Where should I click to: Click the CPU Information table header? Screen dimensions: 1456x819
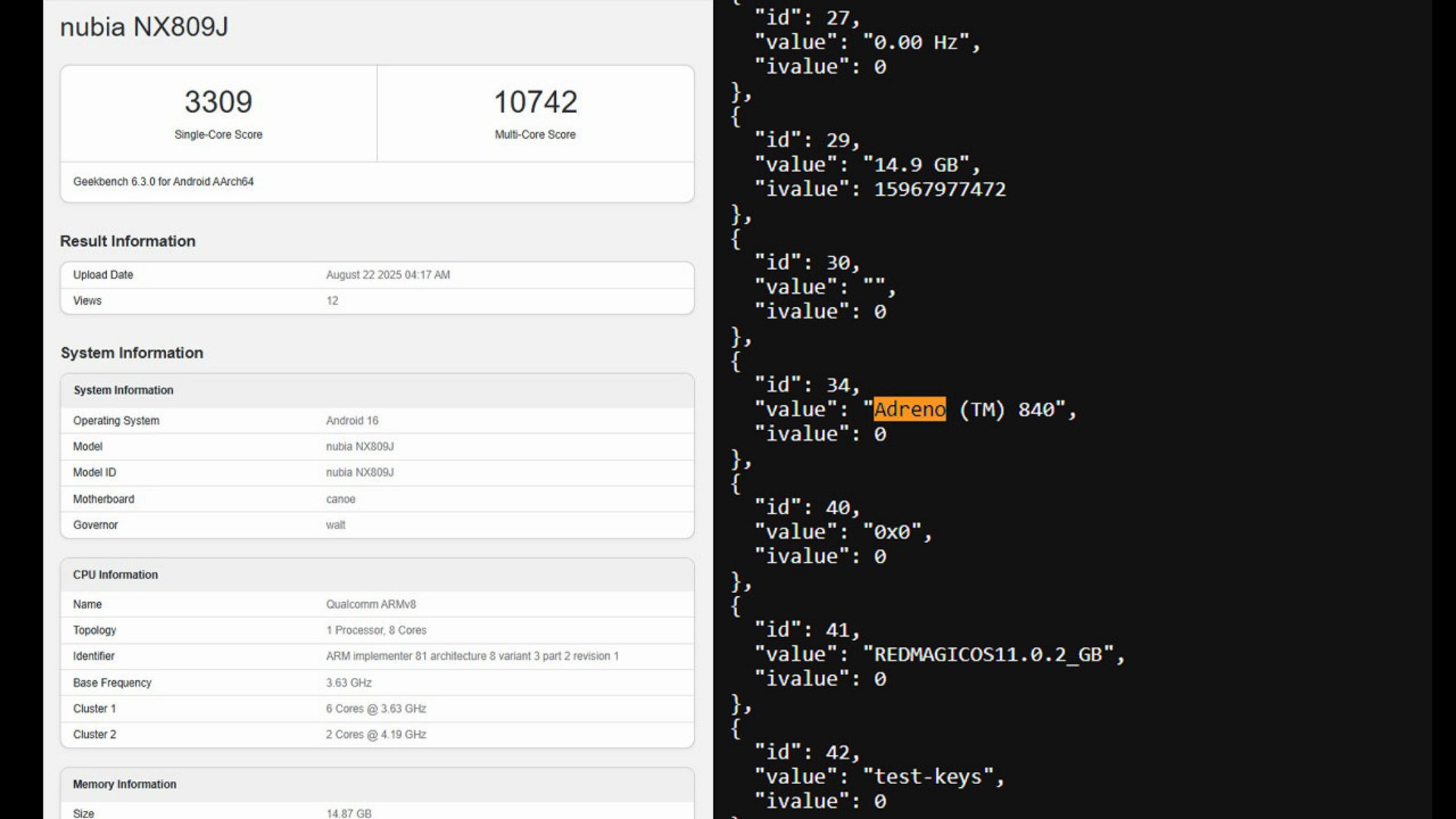(x=115, y=575)
